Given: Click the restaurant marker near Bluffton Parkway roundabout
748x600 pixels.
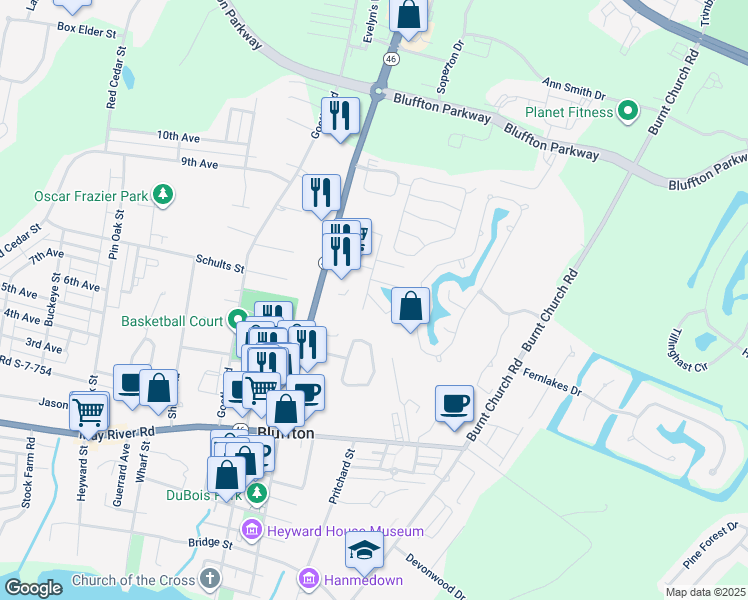Looking at the screenshot, I should tap(340, 119).
